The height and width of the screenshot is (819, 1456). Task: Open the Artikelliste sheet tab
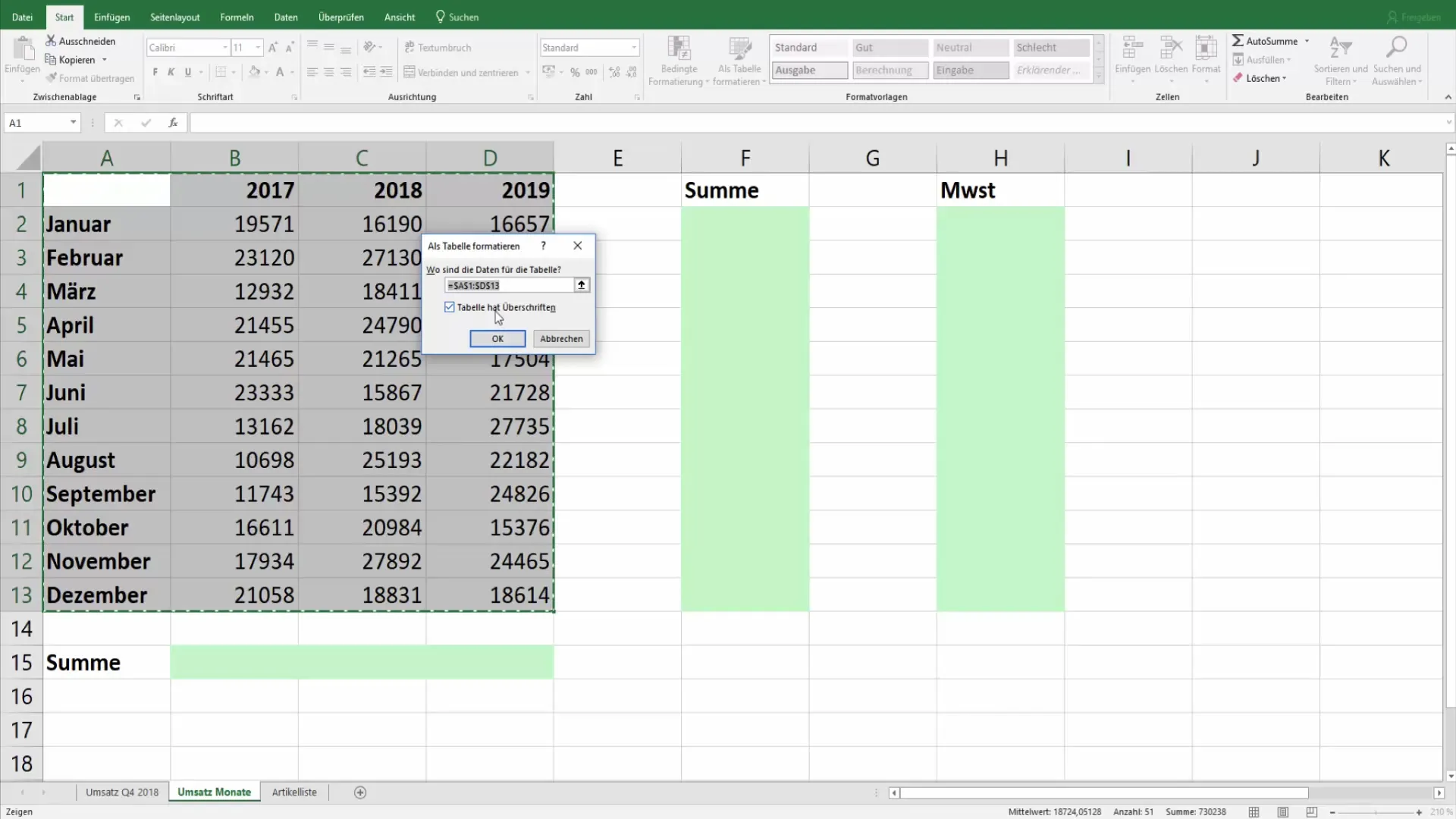click(x=294, y=792)
